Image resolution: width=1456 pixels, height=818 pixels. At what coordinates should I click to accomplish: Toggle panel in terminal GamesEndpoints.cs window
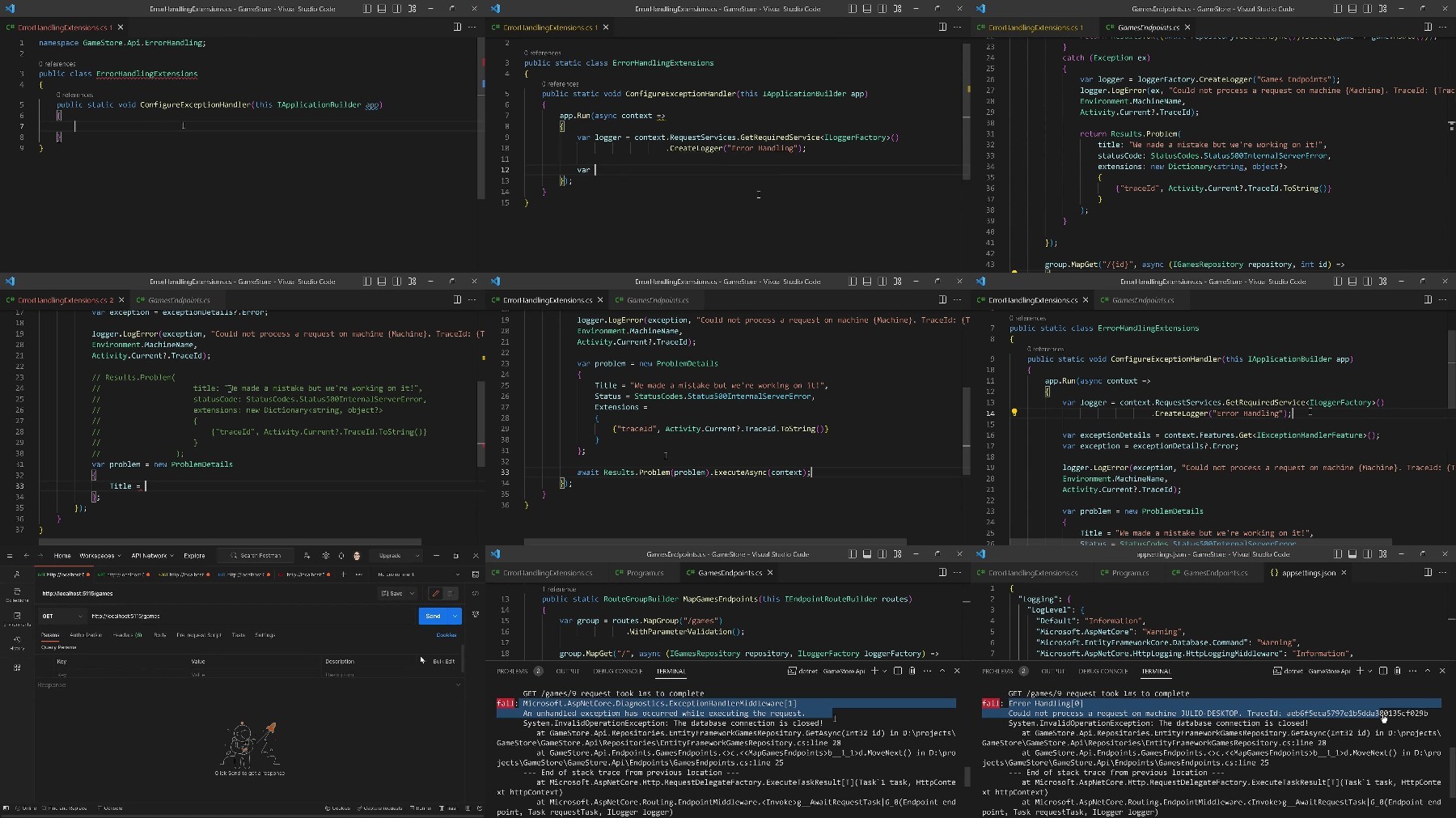867,554
